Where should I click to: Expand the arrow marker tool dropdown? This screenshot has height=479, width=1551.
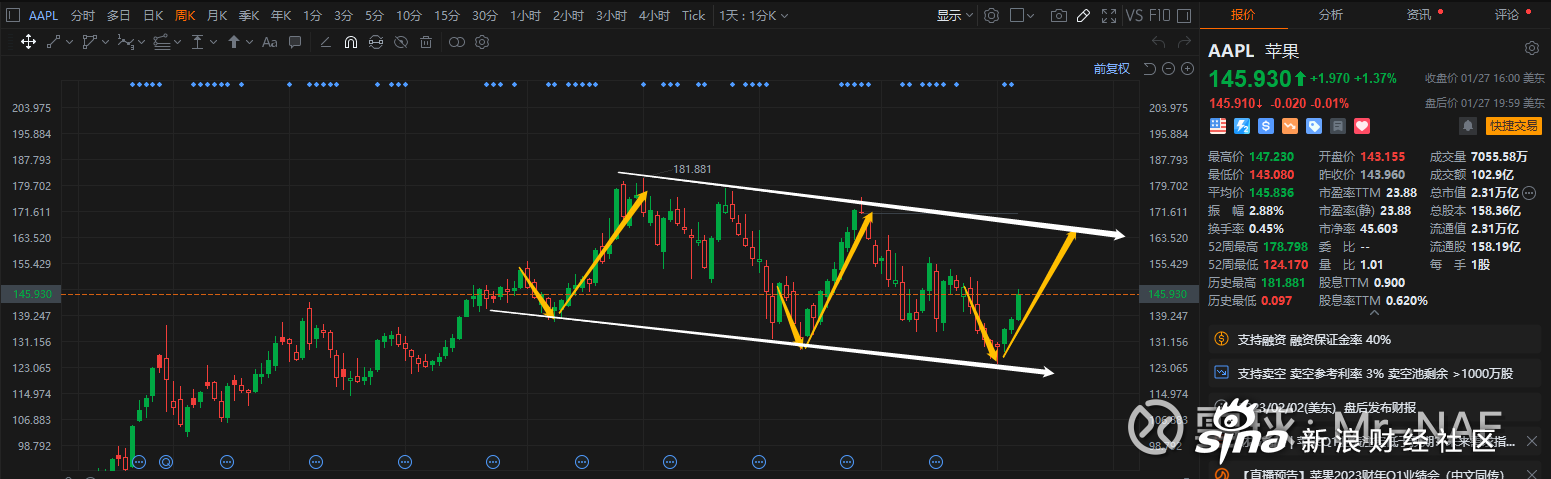click(249, 42)
